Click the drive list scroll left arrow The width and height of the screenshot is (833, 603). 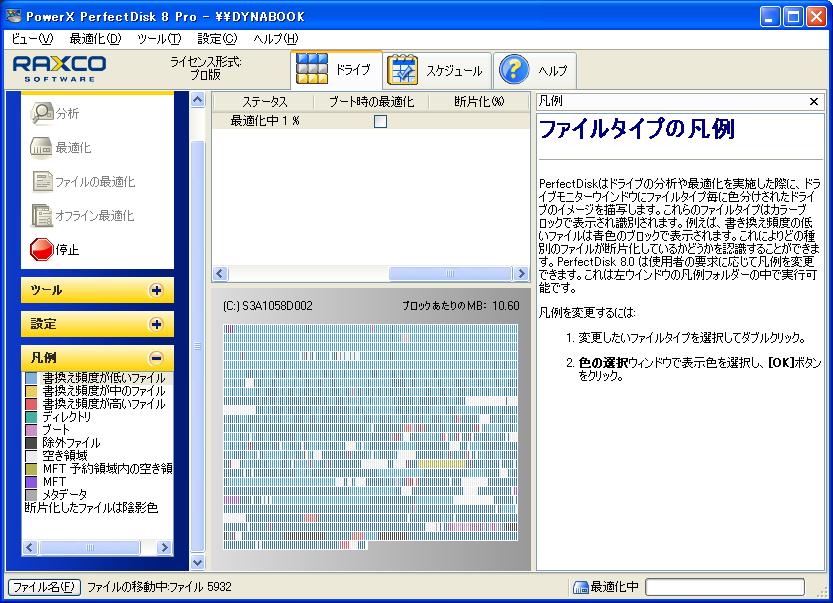tap(220, 274)
